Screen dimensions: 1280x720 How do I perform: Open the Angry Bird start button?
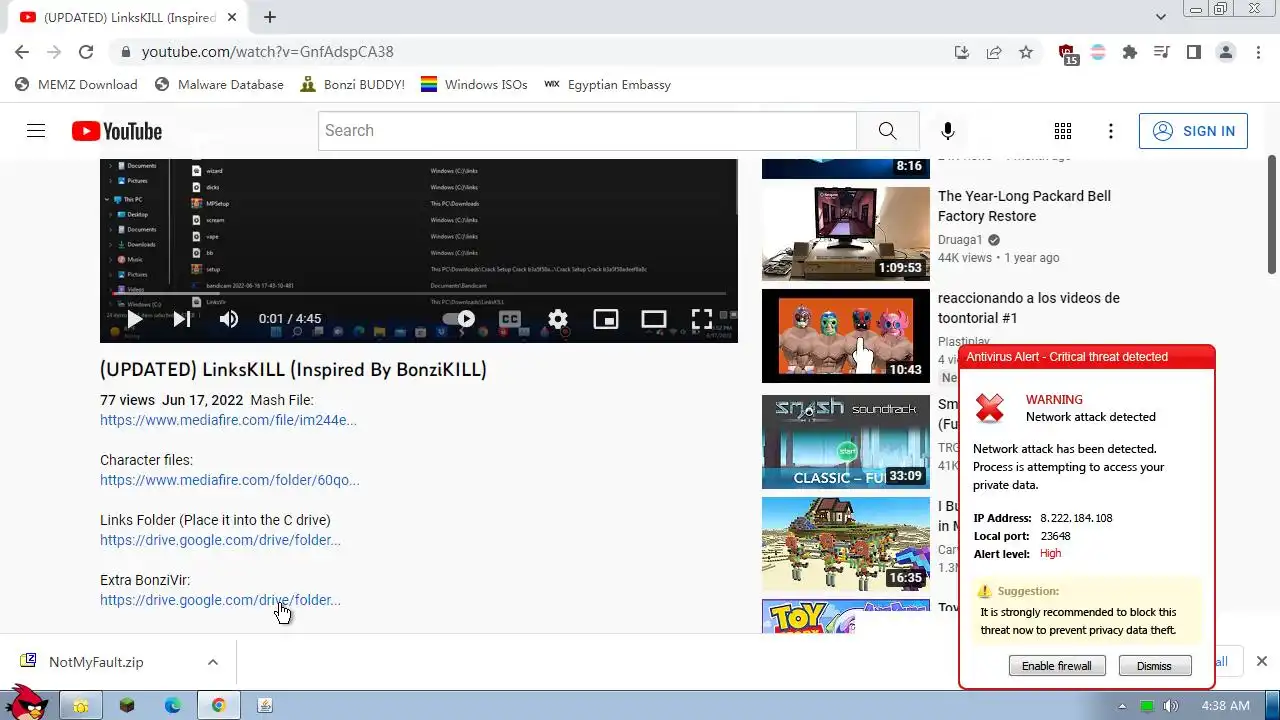point(26,703)
